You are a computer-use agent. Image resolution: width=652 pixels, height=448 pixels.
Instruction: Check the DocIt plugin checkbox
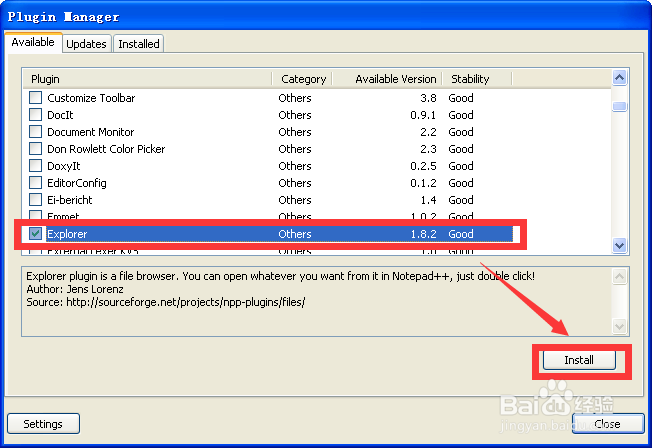35,115
